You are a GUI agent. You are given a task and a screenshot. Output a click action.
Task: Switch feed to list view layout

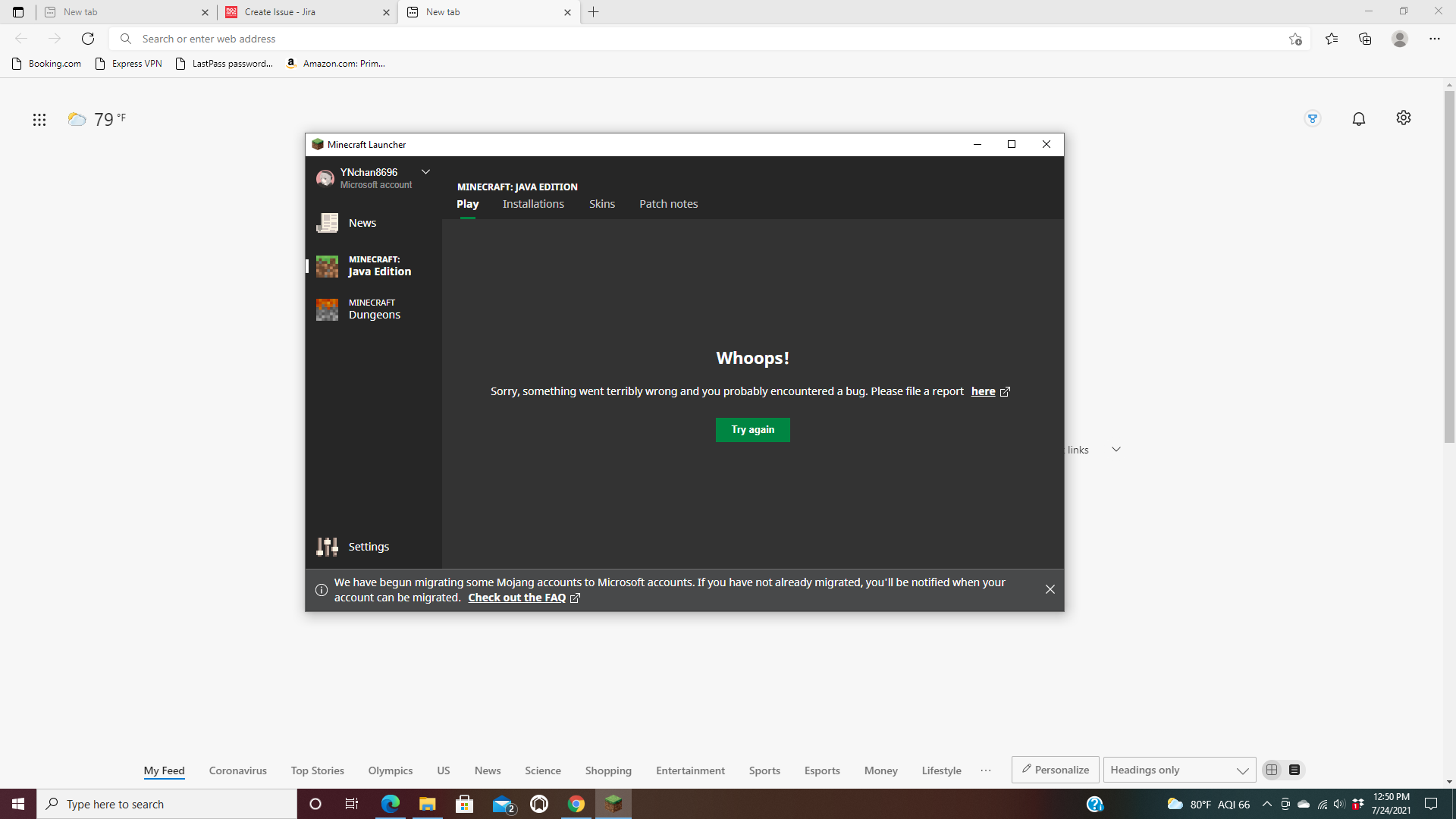coord(1294,770)
